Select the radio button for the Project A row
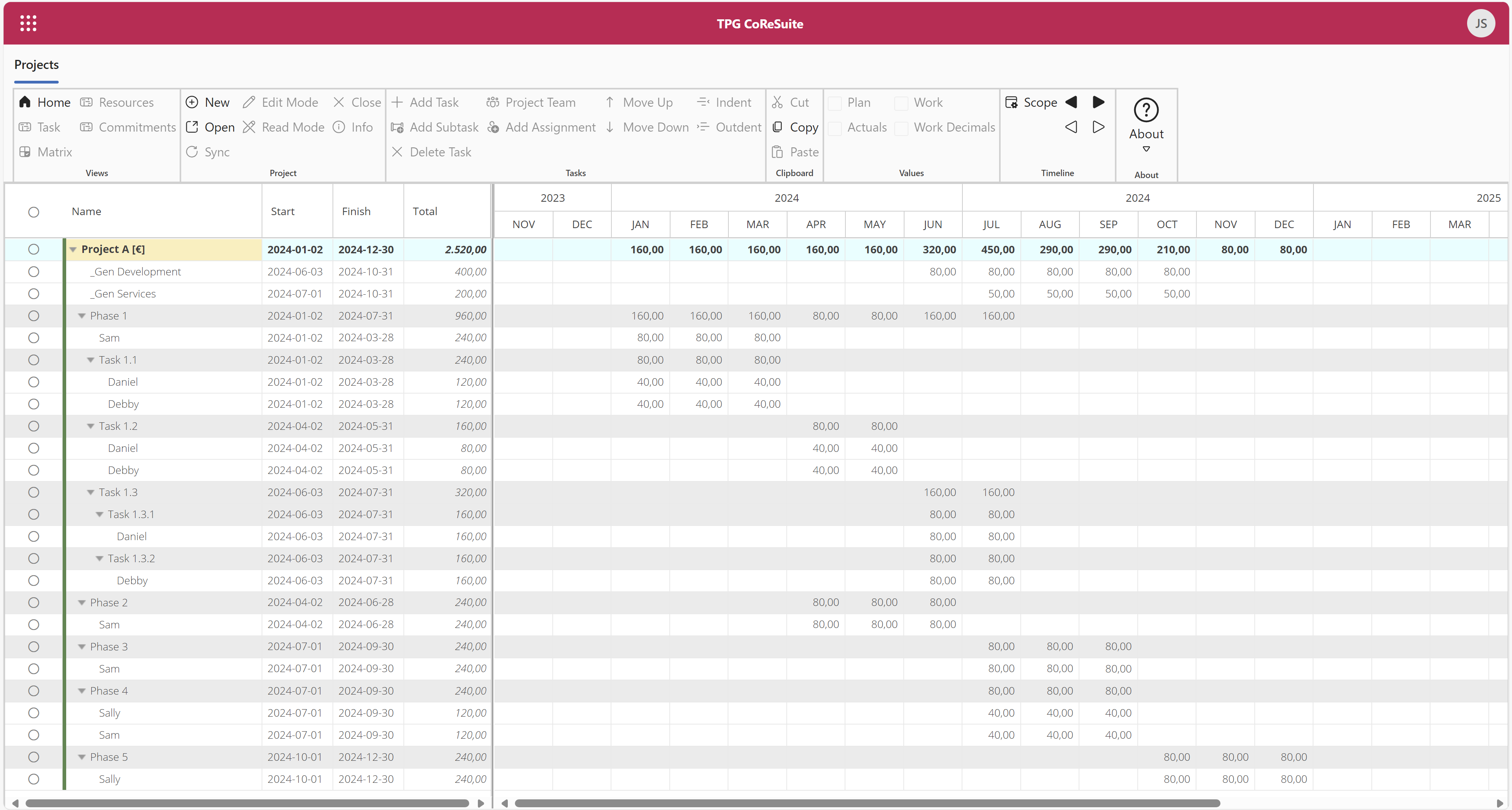This screenshot has height=810, width=1512. coord(33,249)
